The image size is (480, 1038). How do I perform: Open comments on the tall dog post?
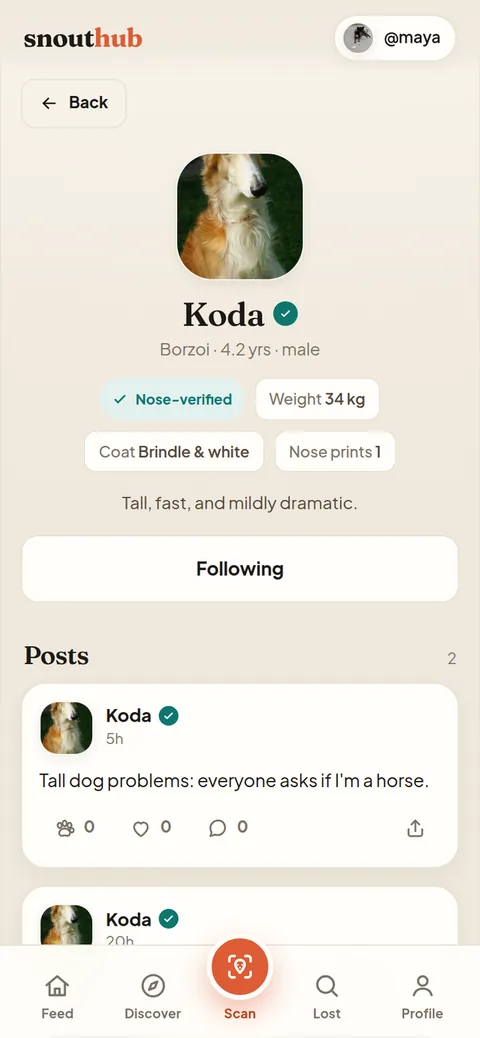(x=217, y=829)
